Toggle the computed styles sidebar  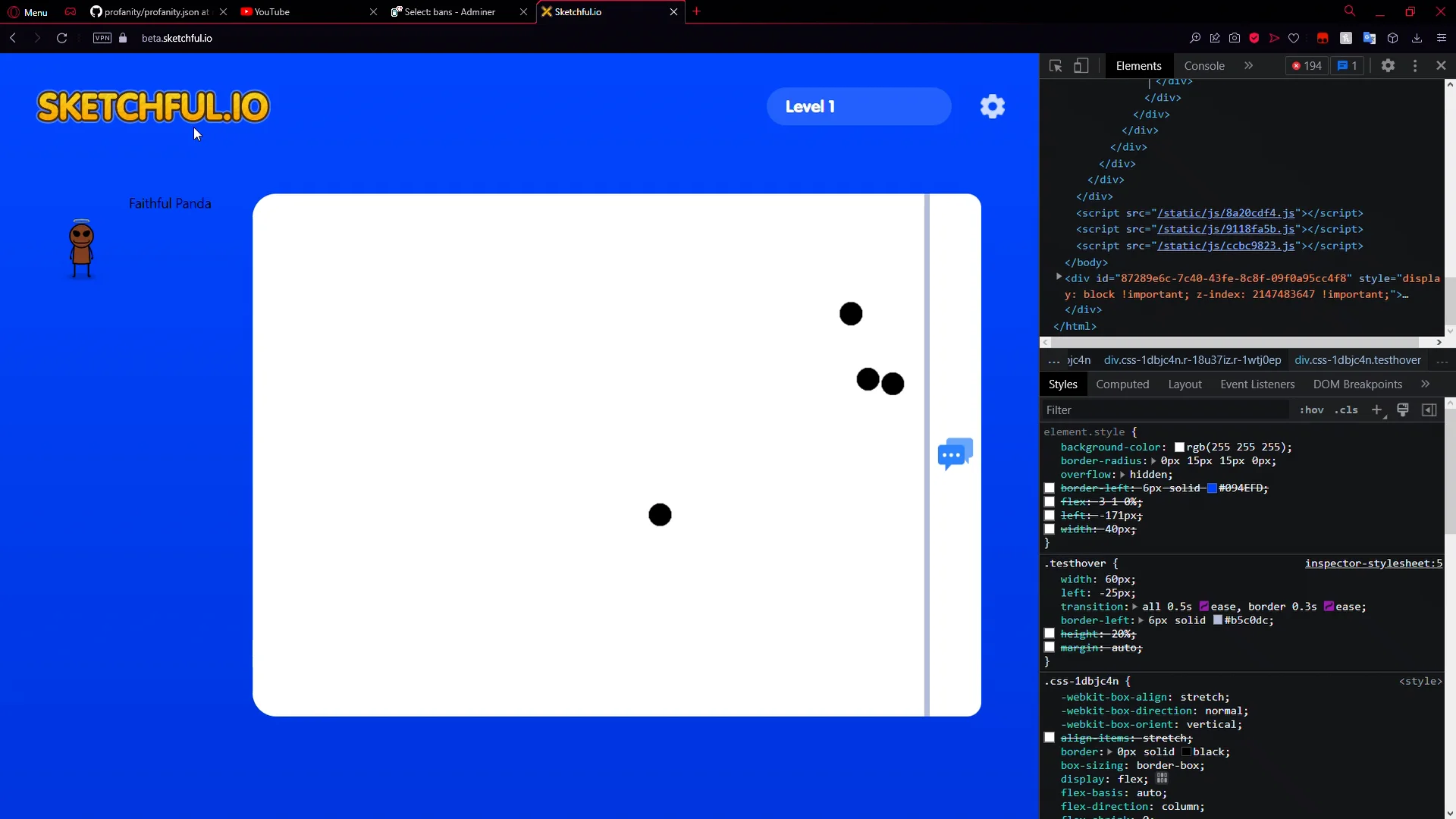coord(1429,410)
